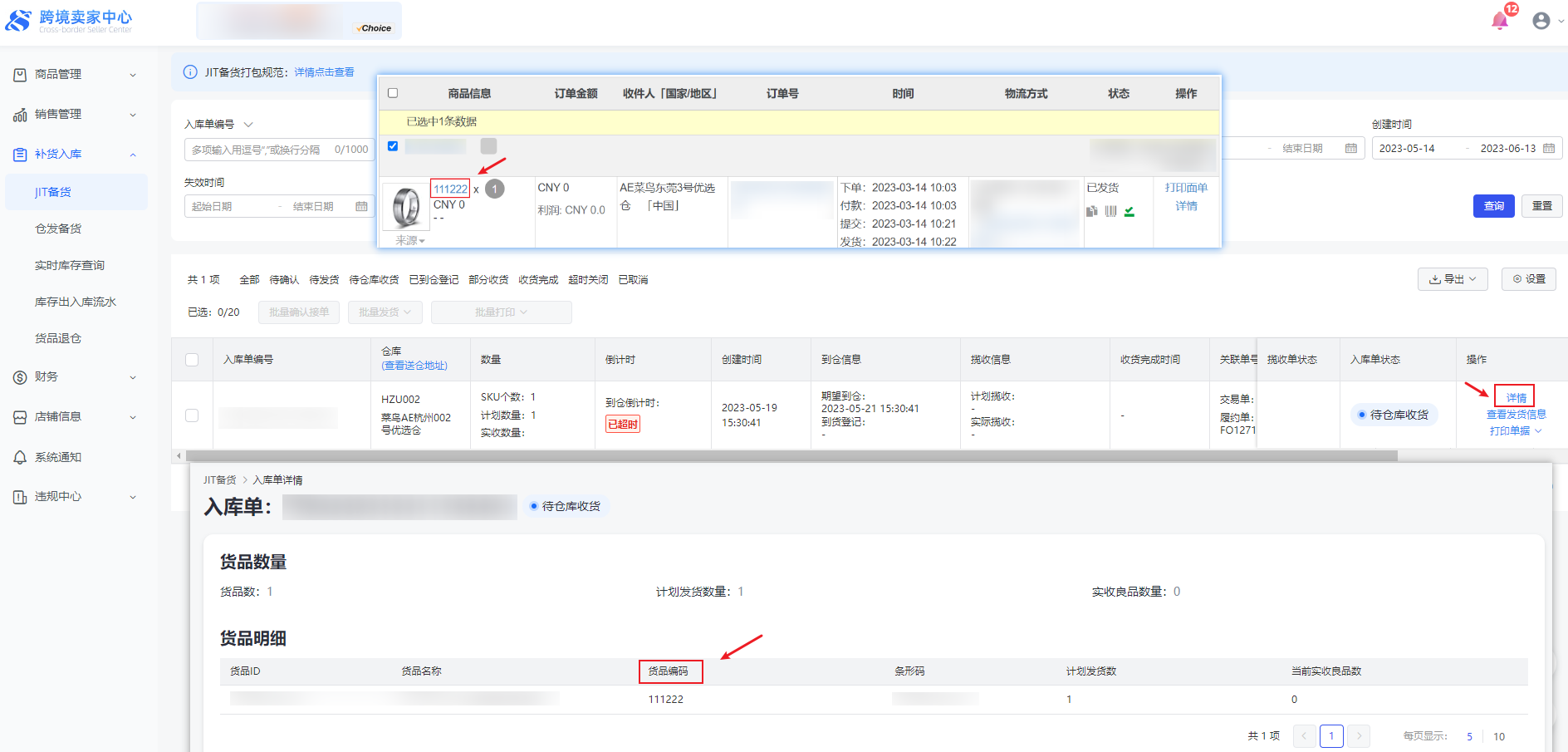This screenshot has height=752, width=1568.
Task: Open the notification bell icon
Action: (x=1500, y=21)
